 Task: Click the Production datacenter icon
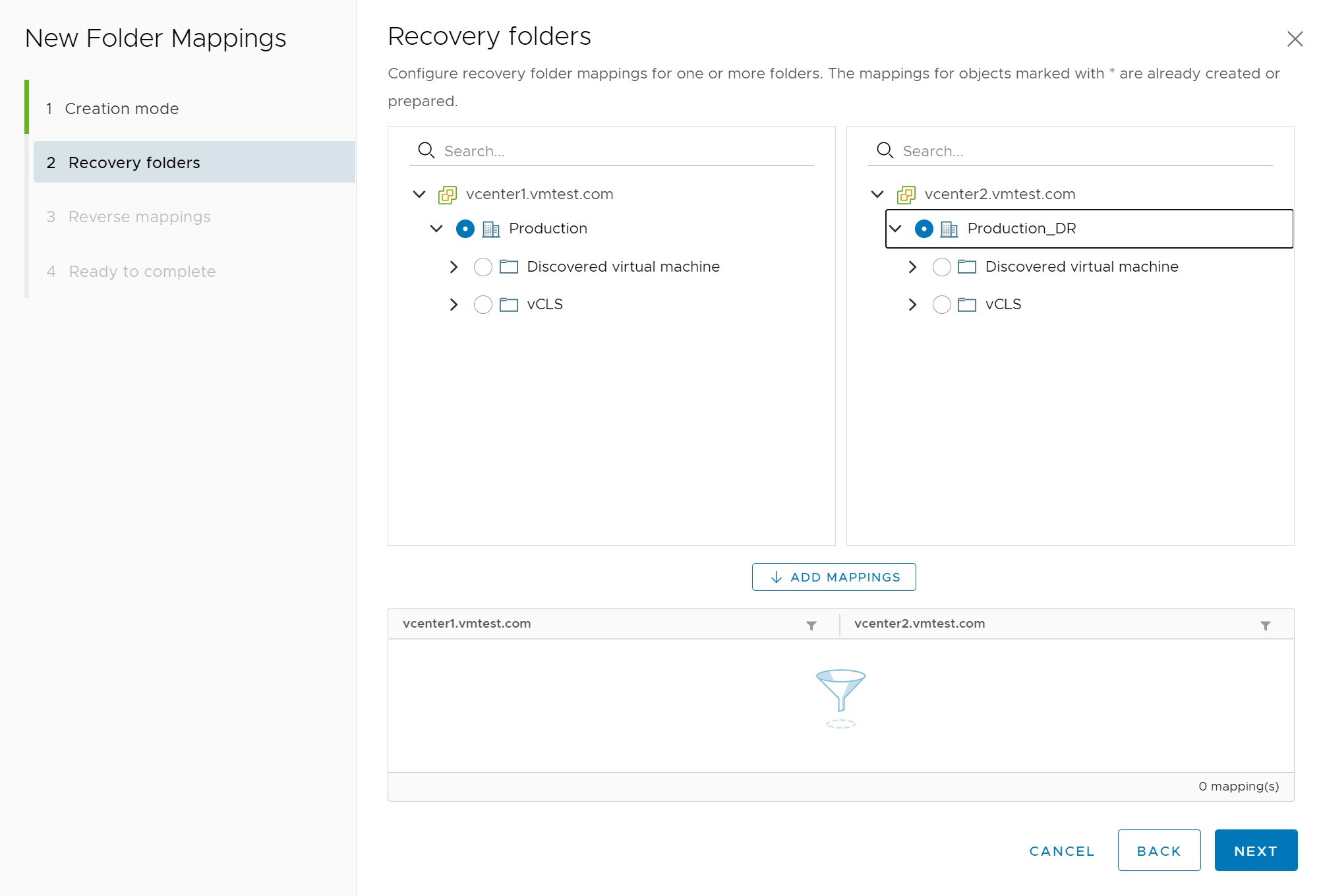click(x=491, y=229)
